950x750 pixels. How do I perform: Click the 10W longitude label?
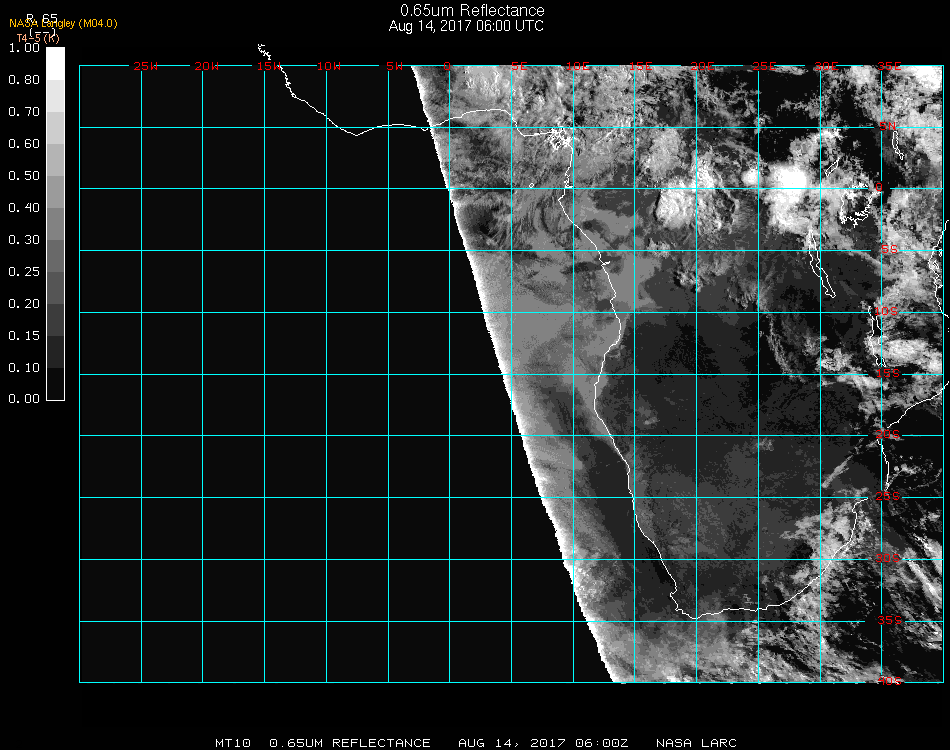[x=329, y=66]
